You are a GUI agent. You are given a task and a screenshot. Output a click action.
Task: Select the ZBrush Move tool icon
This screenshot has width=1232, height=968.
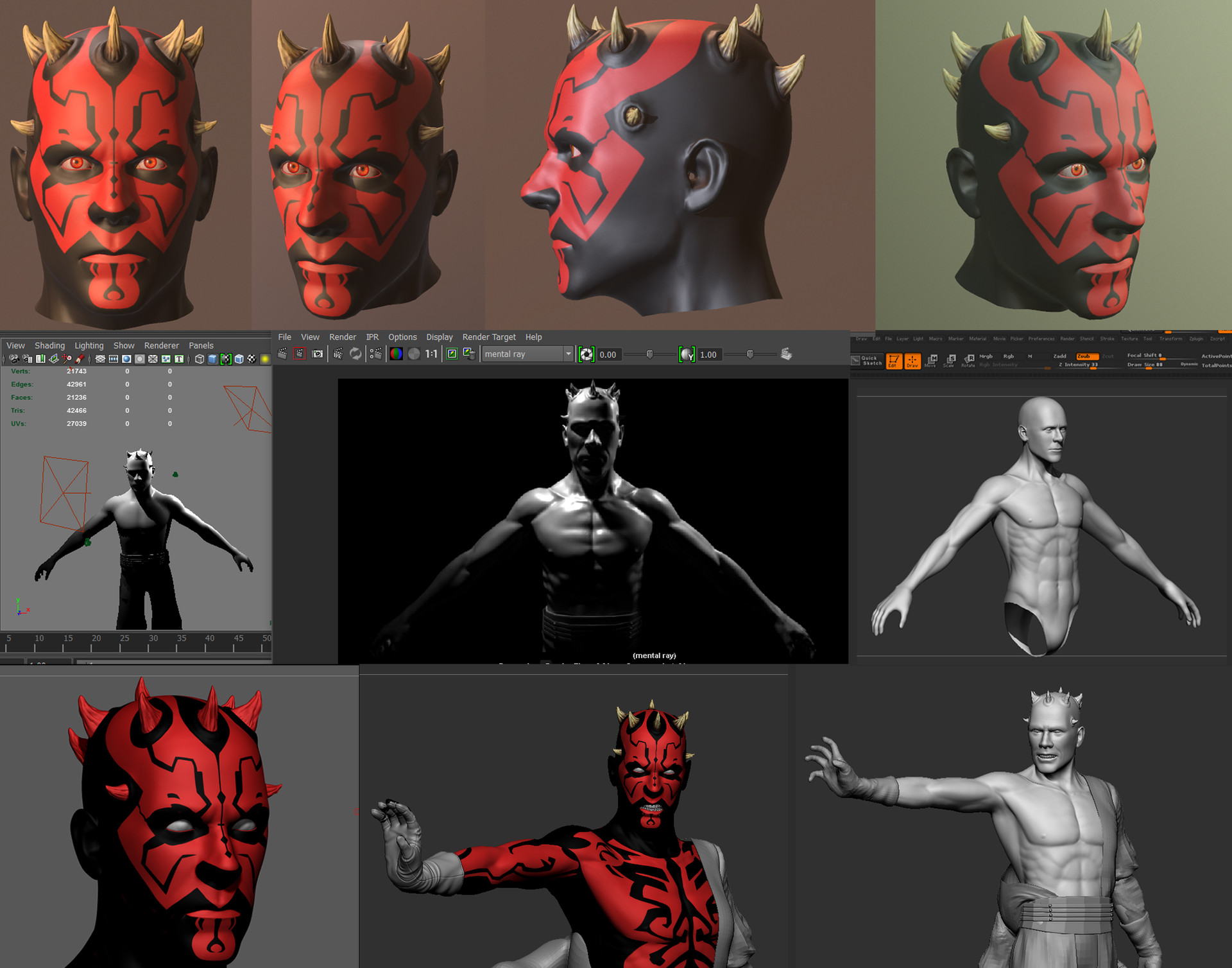click(930, 361)
